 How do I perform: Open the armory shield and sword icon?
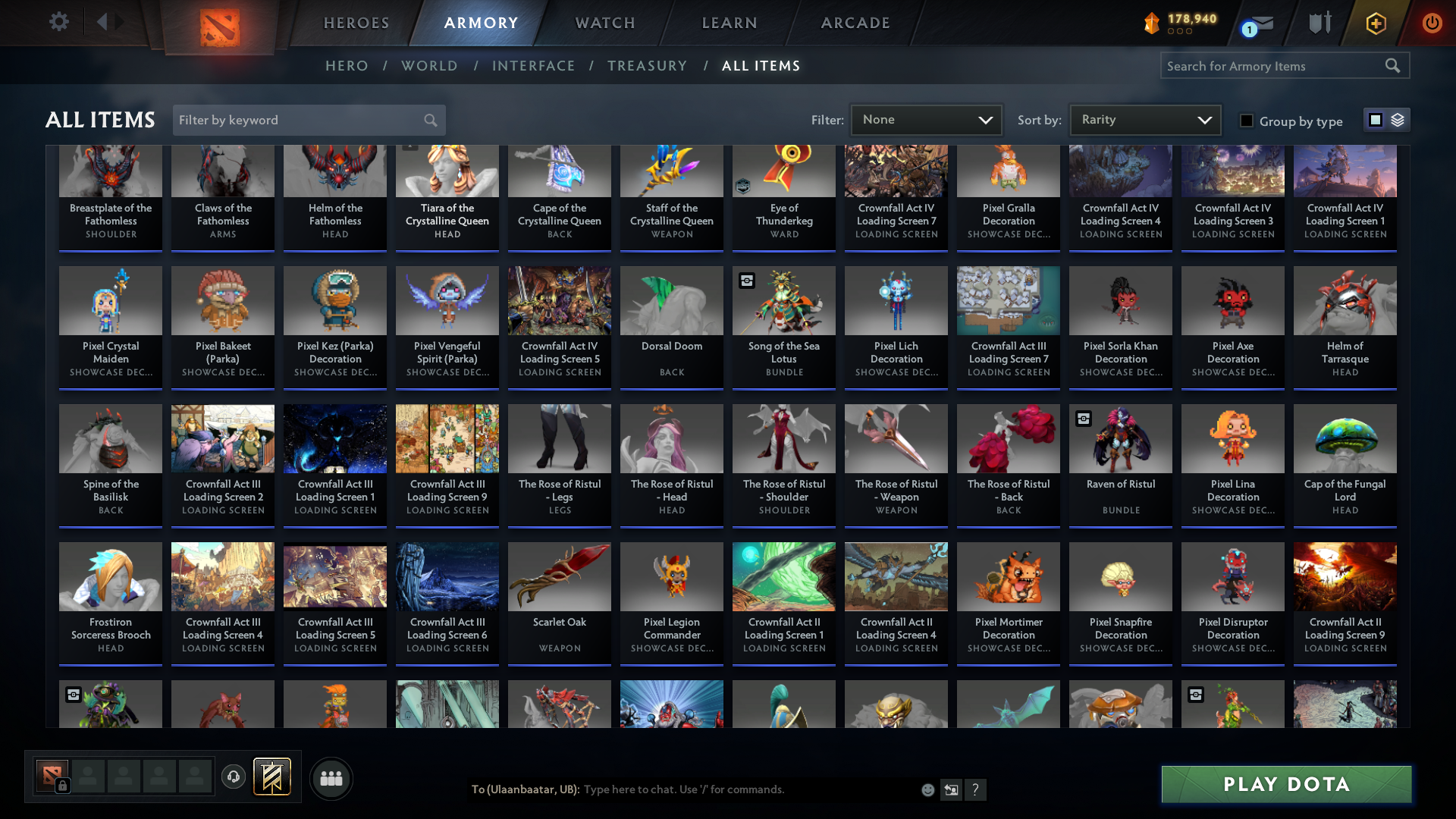(1319, 23)
